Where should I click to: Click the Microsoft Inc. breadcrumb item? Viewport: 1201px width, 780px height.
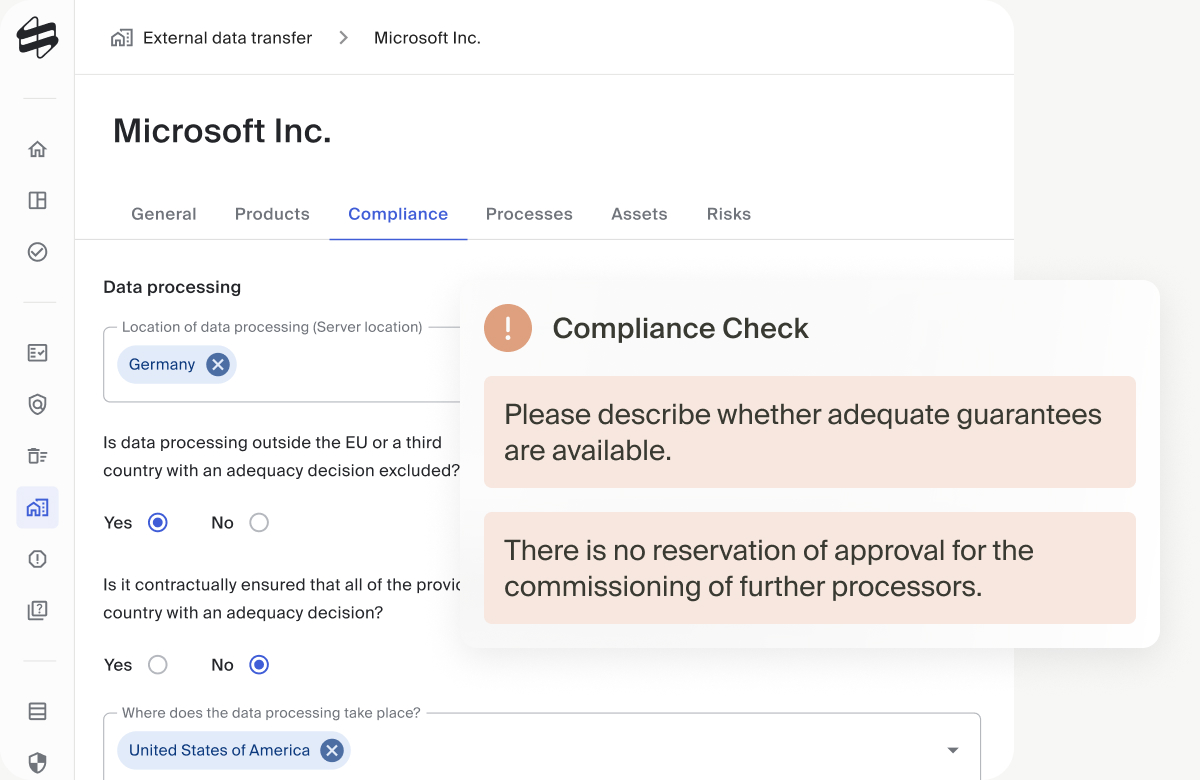[x=427, y=38]
